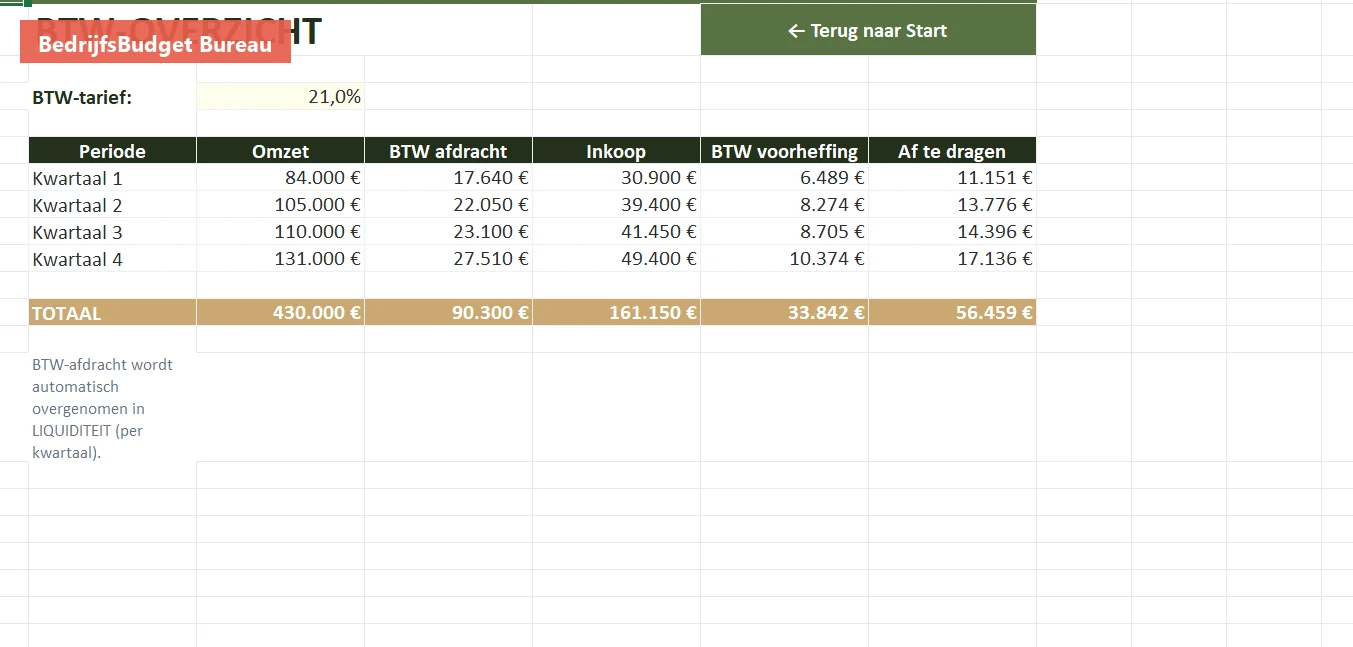Select the 84.000 € omzet cell
1353x647 pixels.
281,178
